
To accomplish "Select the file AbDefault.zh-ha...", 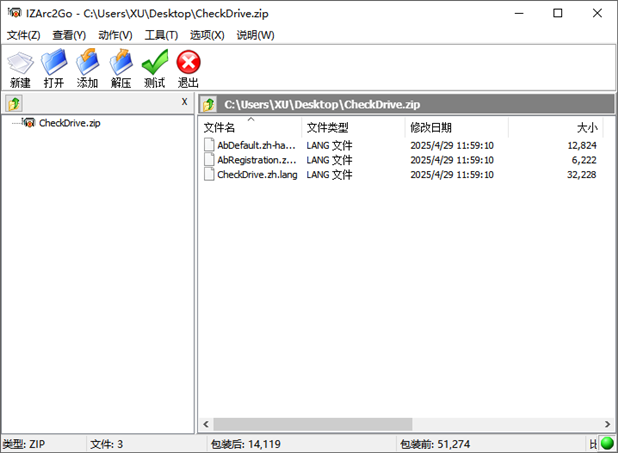I will click(256, 145).
